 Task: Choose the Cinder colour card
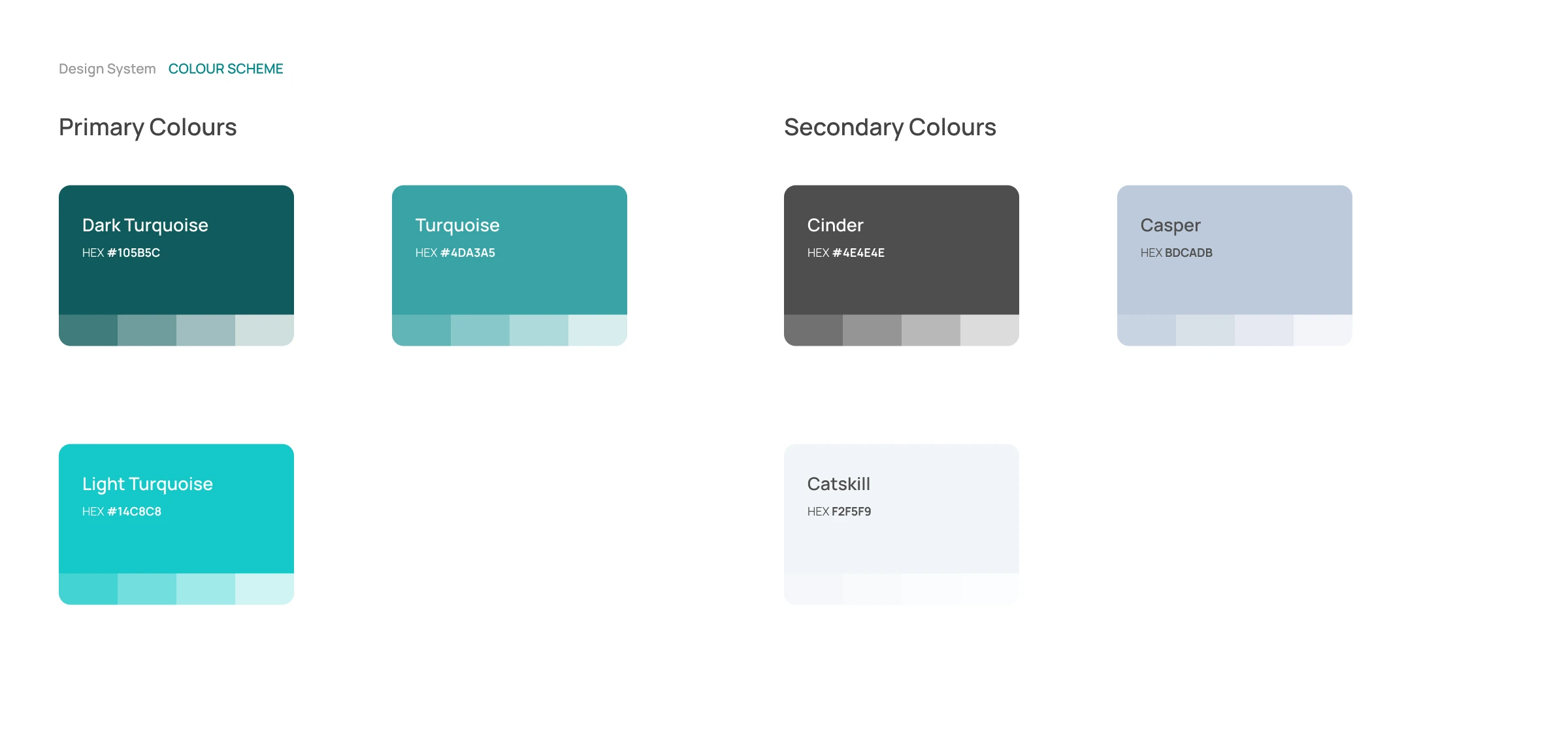coord(902,274)
